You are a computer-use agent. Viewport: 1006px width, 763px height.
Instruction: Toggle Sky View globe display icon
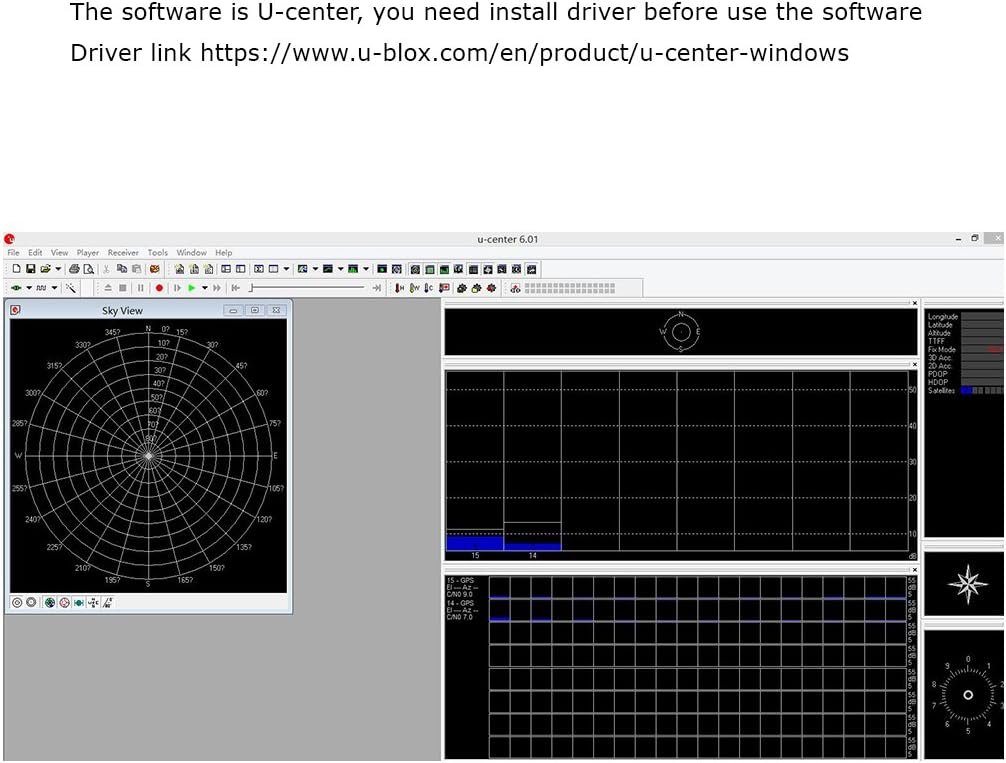[50, 603]
